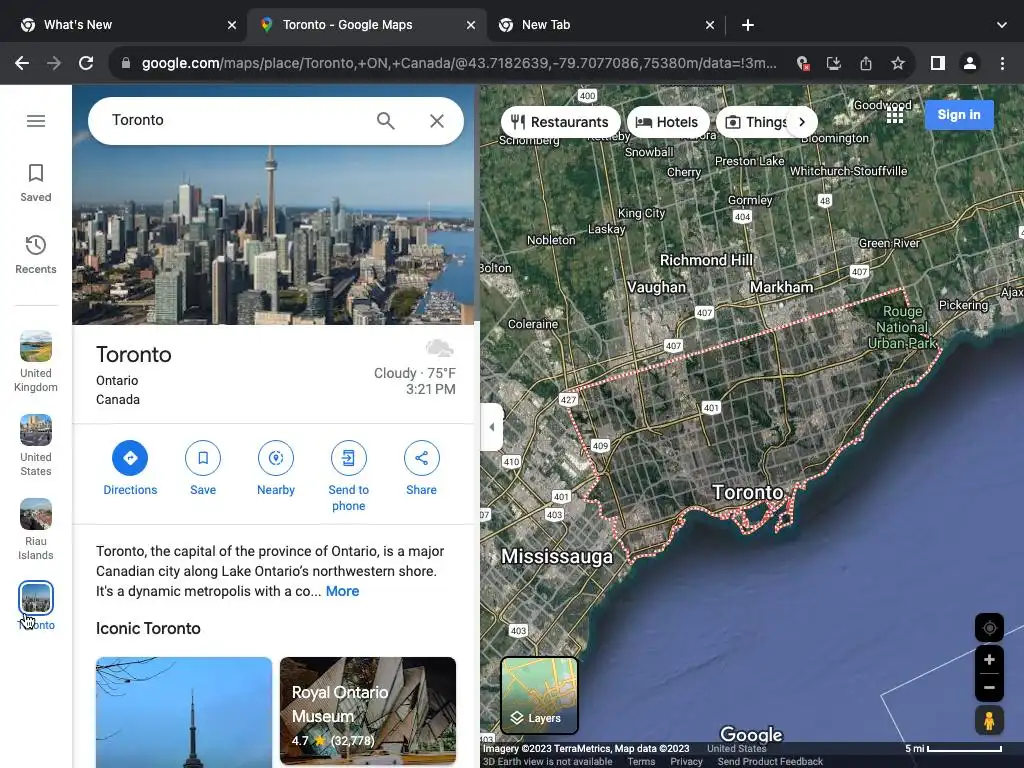Search Nearby Toronto
Image resolution: width=1024 pixels, height=768 pixels.
click(276, 468)
